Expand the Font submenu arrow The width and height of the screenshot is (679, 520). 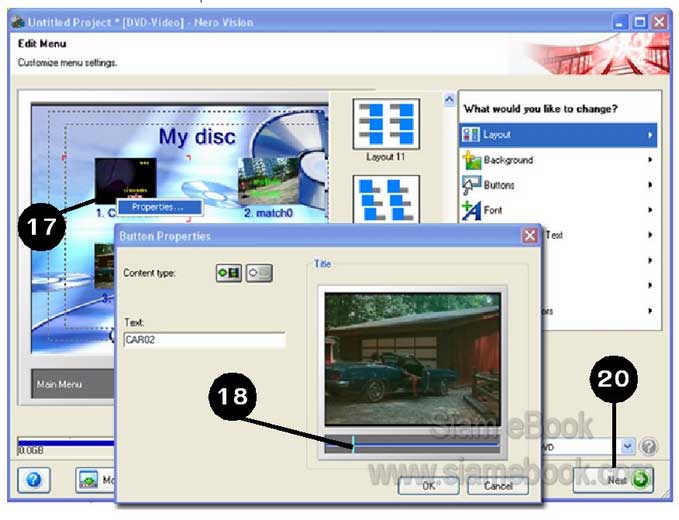650,210
